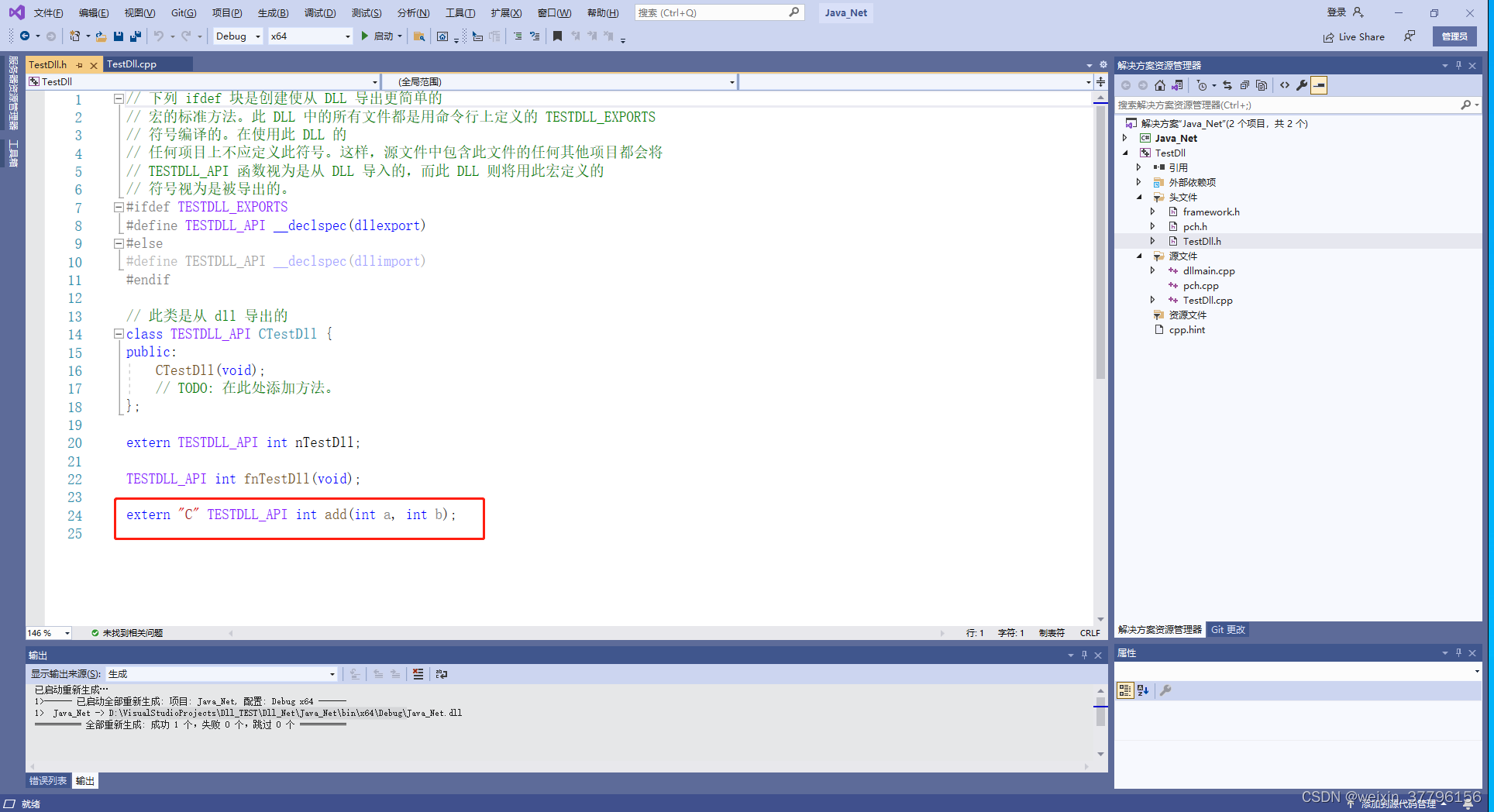Click 添加到源代码管理 in status bar

1398,804
